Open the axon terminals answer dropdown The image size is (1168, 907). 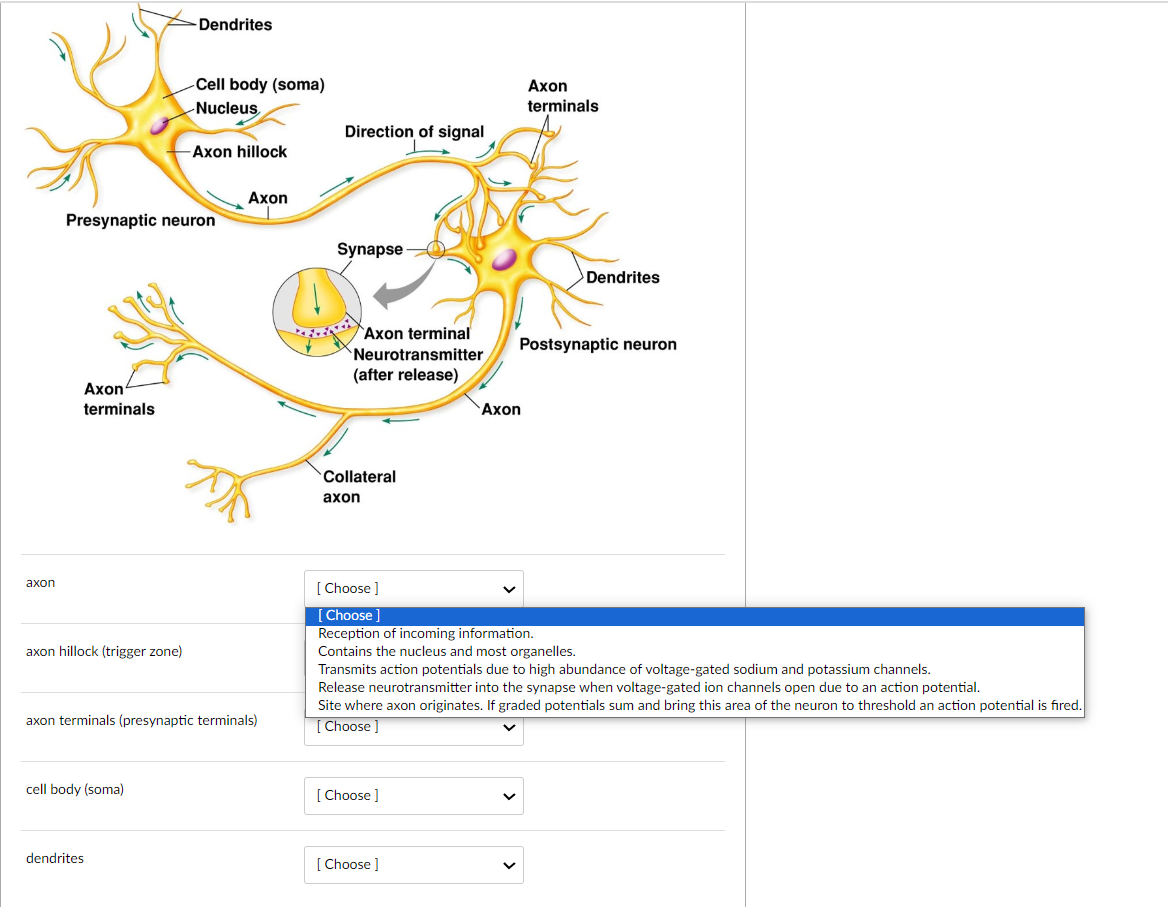point(413,726)
